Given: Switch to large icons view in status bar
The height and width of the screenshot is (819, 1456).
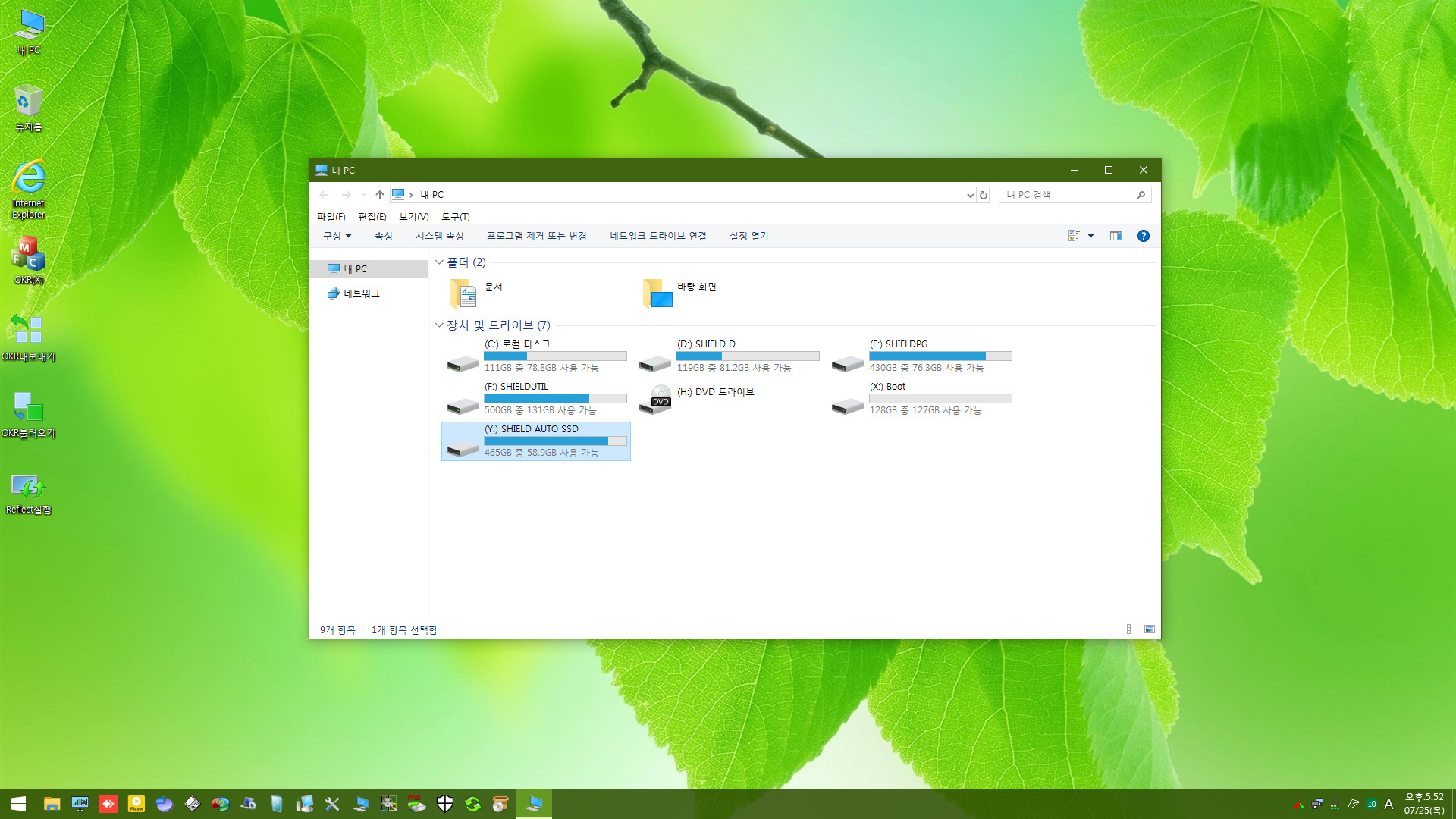Looking at the screenshot, I should point(1150,629).
